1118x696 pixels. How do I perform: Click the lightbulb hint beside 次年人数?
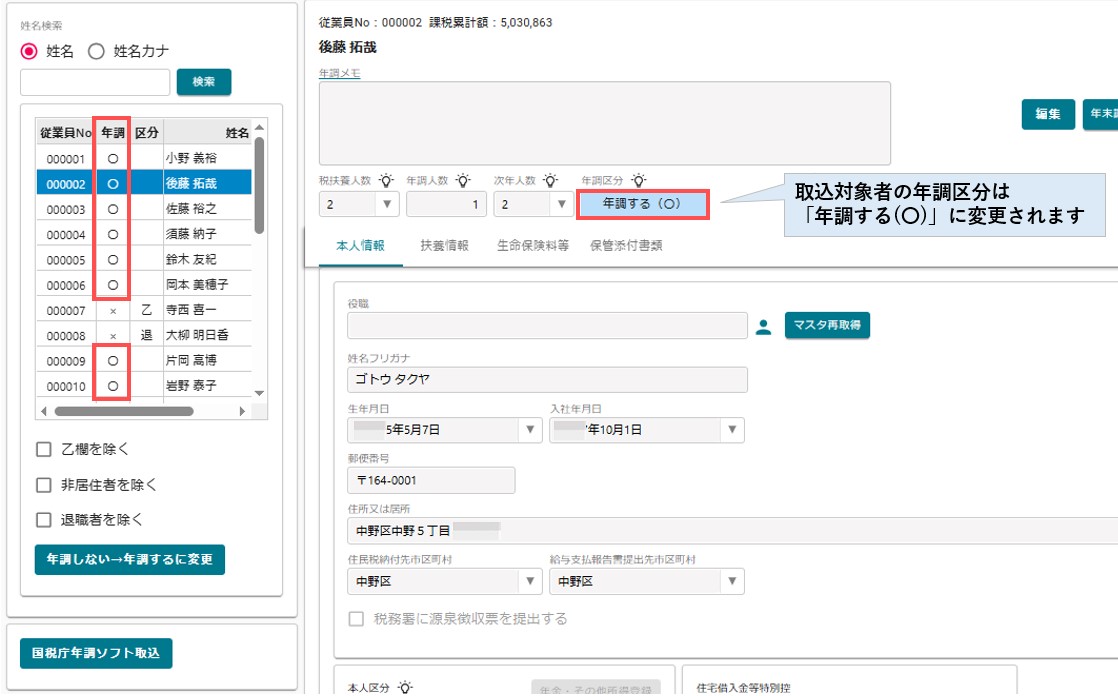550,180
